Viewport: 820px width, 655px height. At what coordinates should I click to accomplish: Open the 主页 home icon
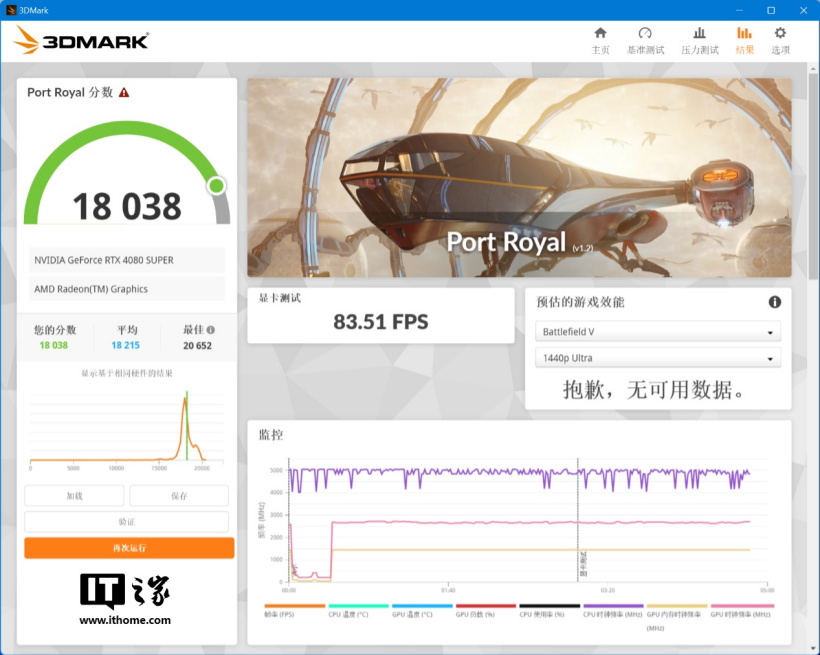point(600,39)
